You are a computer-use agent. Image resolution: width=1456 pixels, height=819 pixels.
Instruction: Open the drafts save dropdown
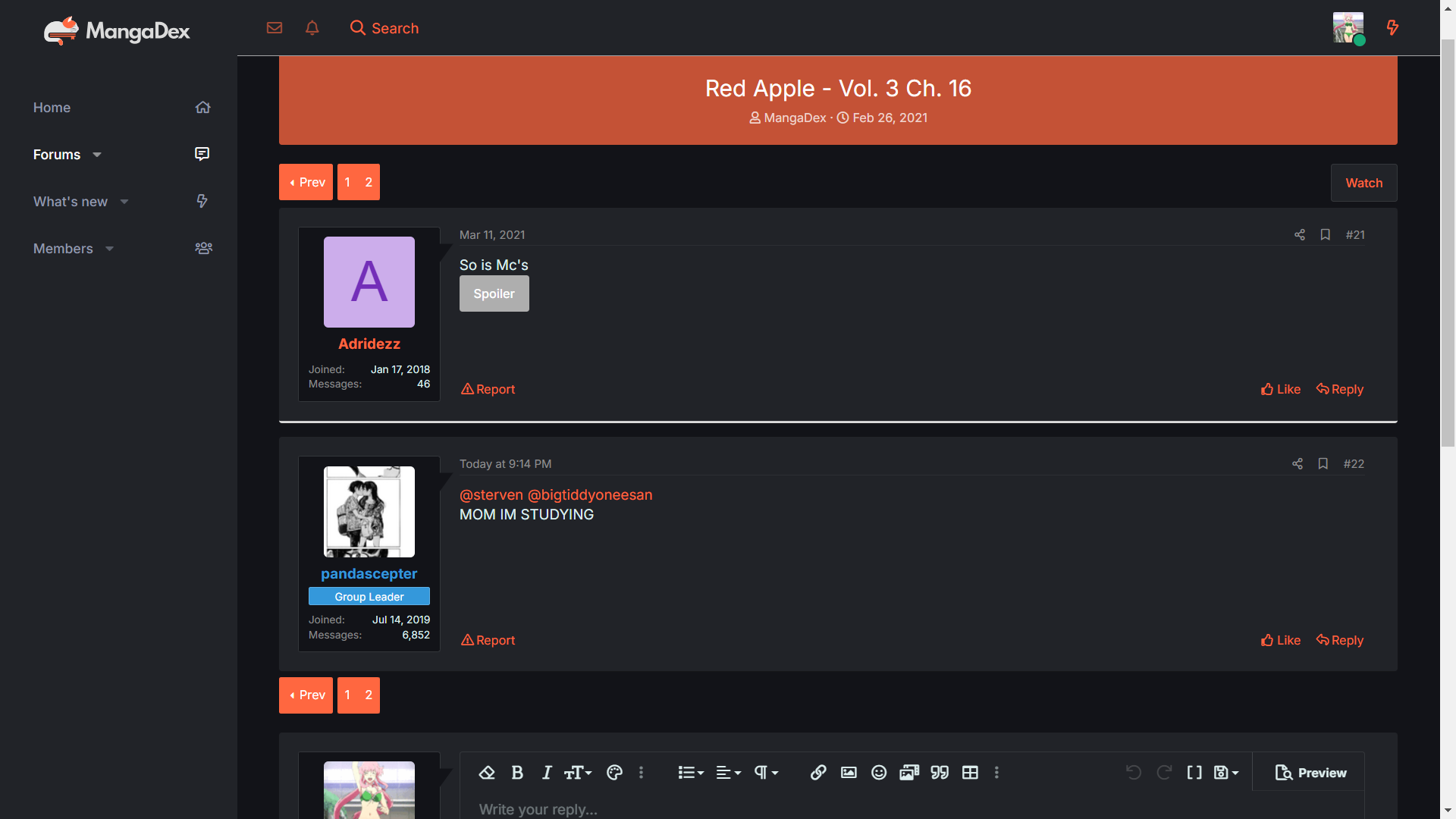1226,773
